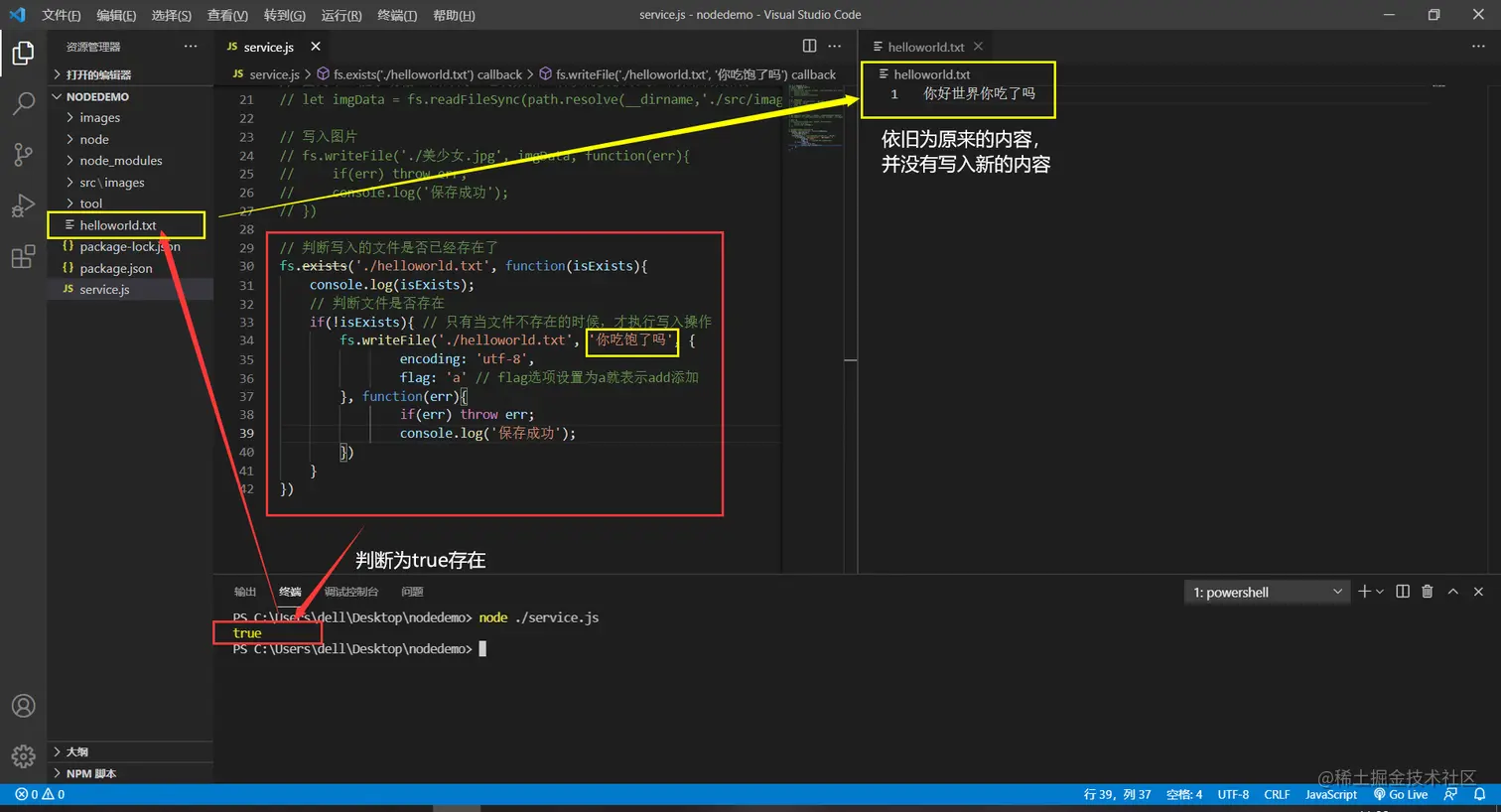Open the 转到(G) menu

click(x=284, y=15)
